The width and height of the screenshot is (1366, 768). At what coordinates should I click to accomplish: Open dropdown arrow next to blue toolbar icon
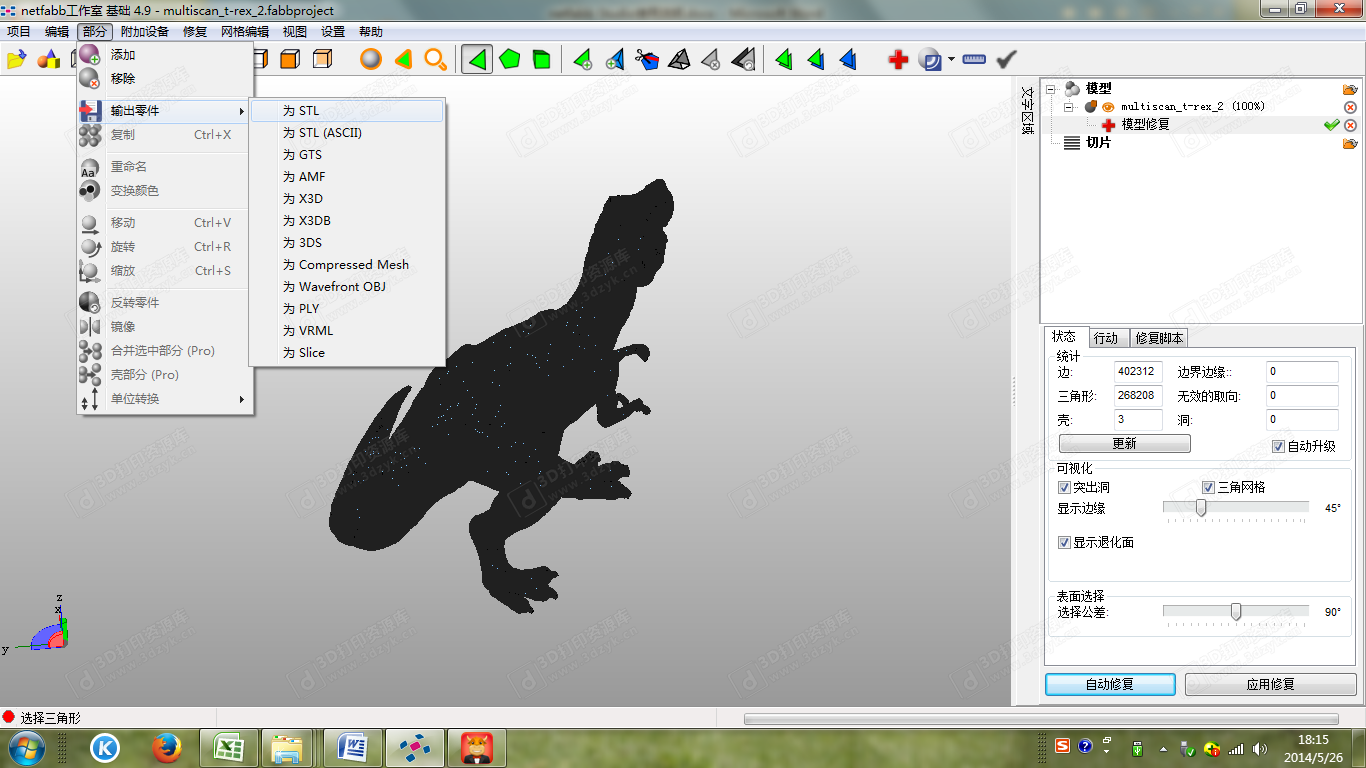pos(951,60)
